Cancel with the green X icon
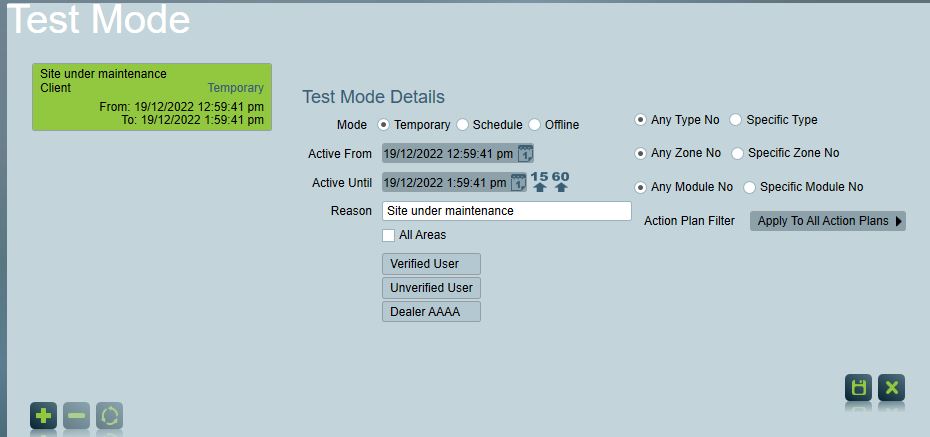 891,388
